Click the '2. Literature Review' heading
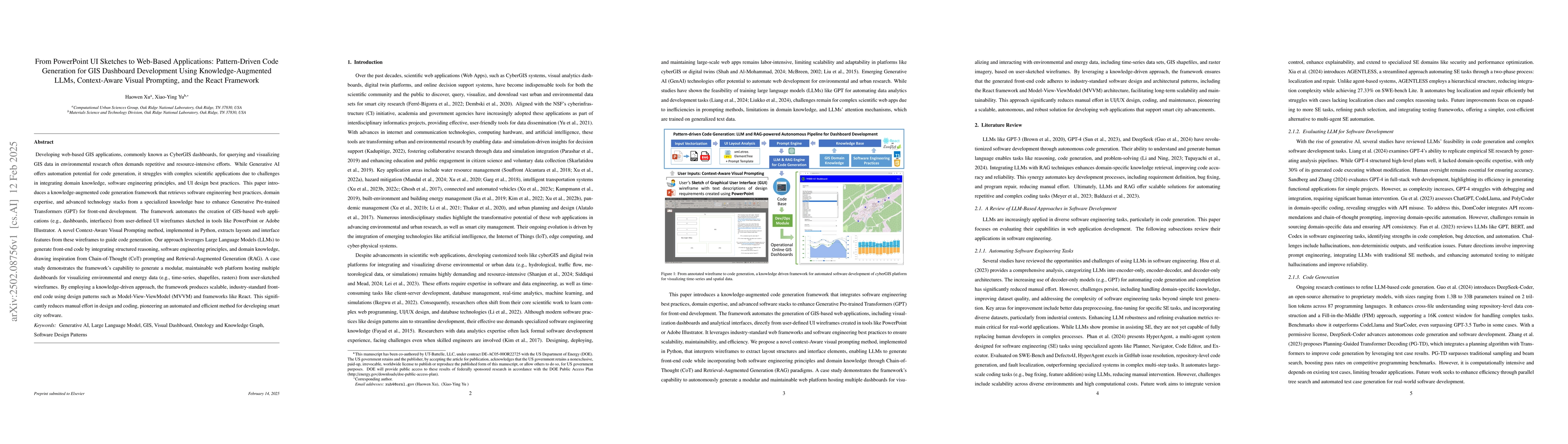This screenshot has height=444, width=1568. click(x=998, y=125)
